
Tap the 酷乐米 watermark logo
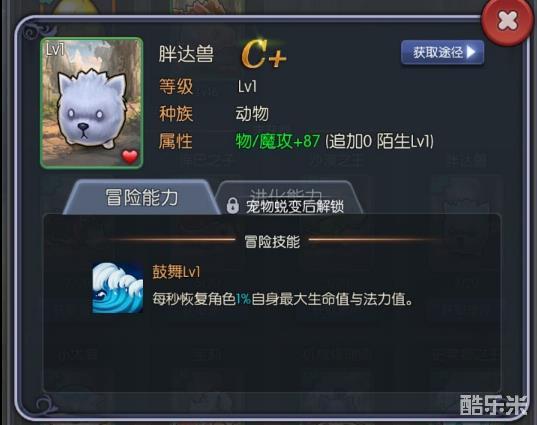[x=494, y=405]
